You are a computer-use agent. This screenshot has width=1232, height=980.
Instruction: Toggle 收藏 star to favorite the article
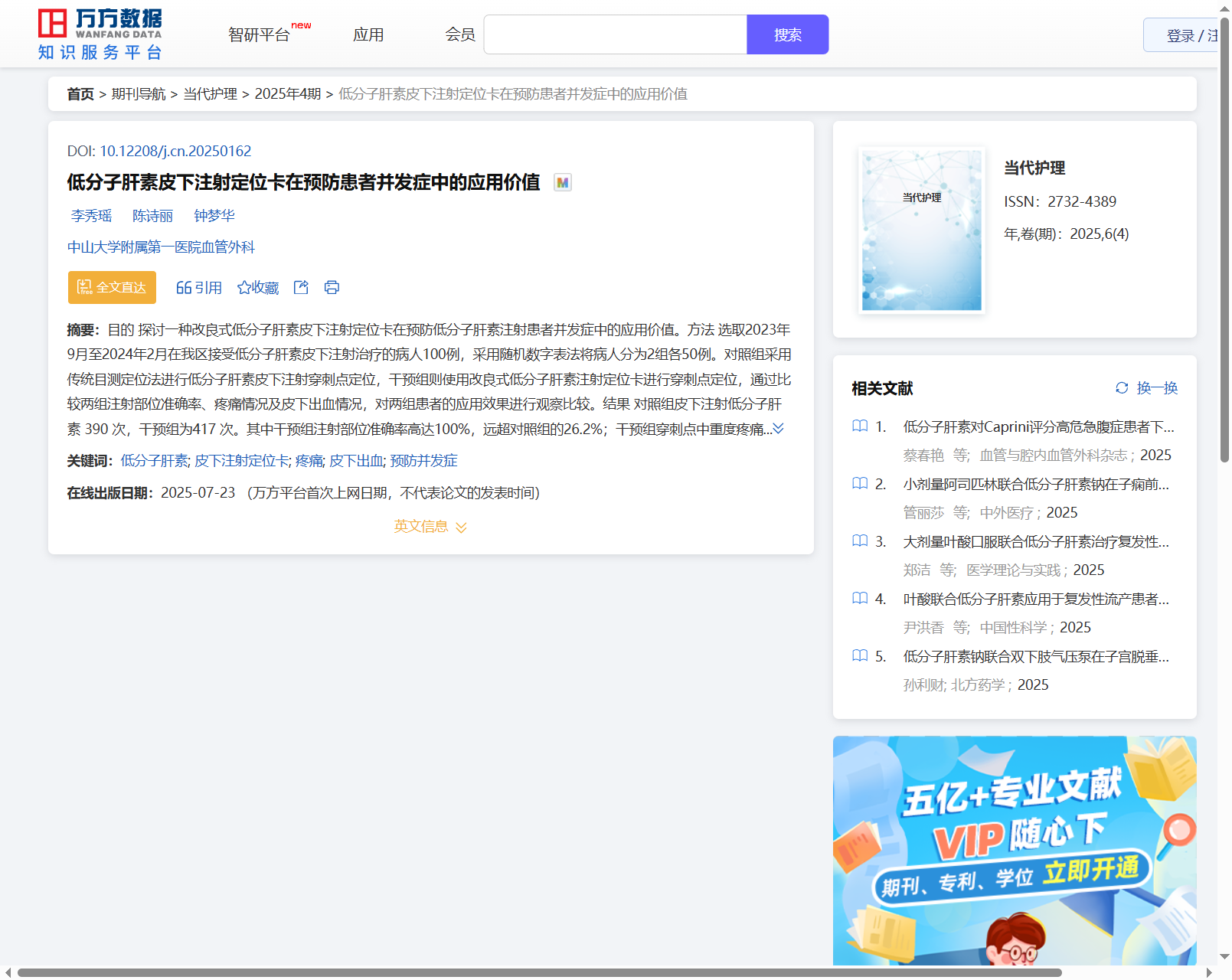click(244, 288)
